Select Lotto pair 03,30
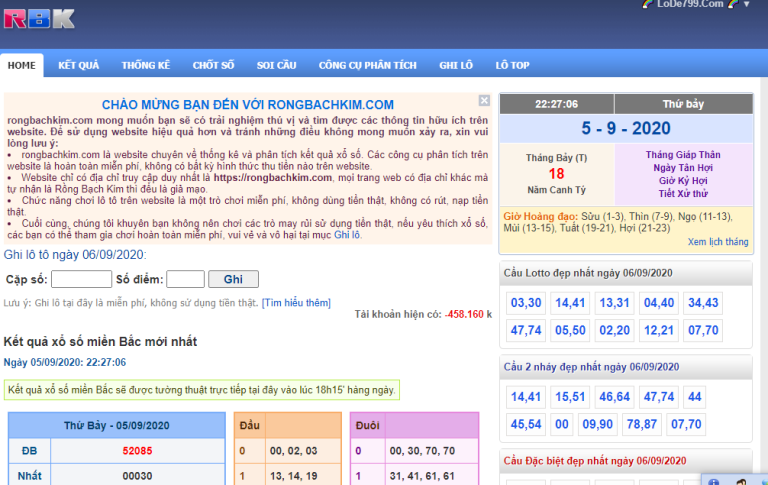Screen dimensions: 768x485 pyautogui.click(x=526, y=303)
